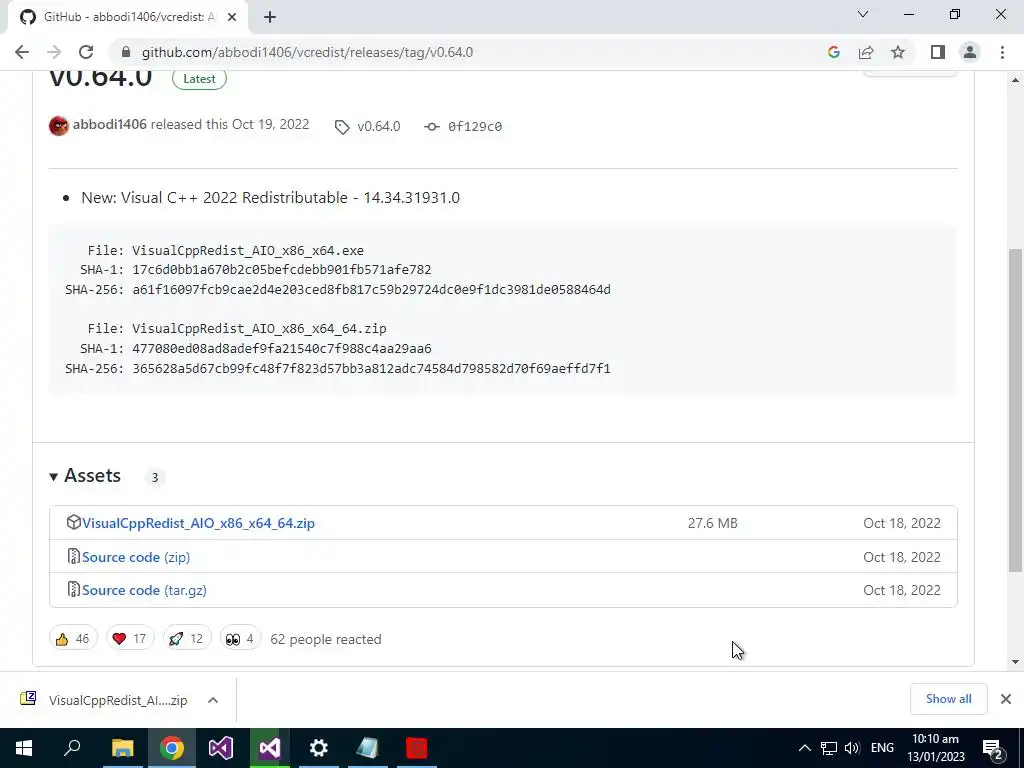Screen dimensions: 1024x768
Task: Open Google search icon in address bar
Action: click(x=833, y=52)
